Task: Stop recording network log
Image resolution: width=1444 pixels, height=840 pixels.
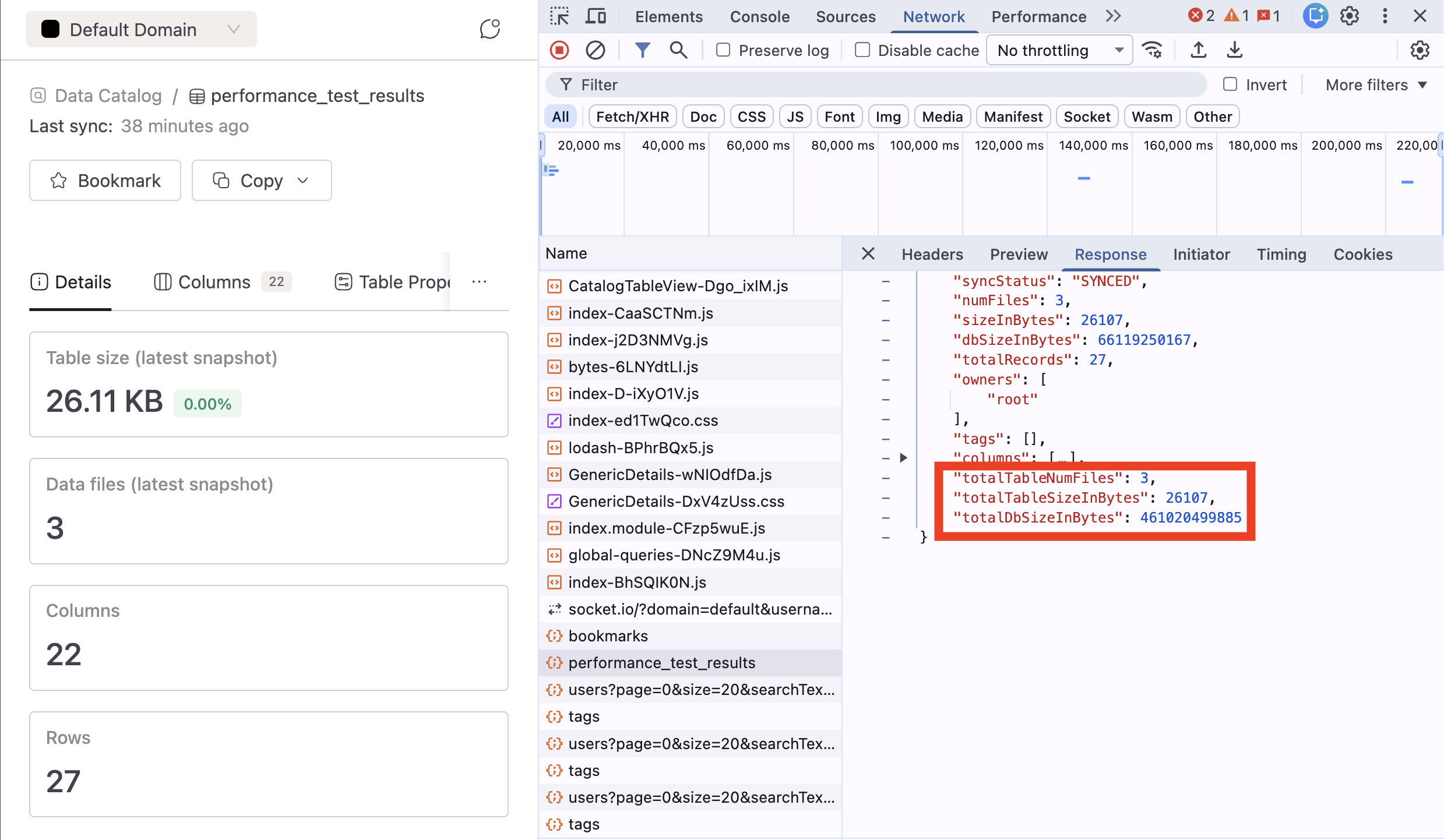Action: pyautogui.click(x=559, y=50)
